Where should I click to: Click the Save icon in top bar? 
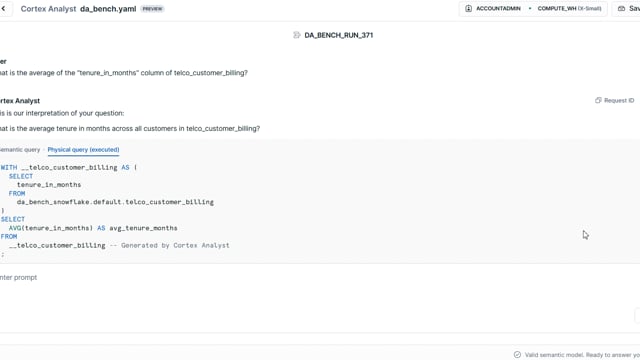coord(621,9)
